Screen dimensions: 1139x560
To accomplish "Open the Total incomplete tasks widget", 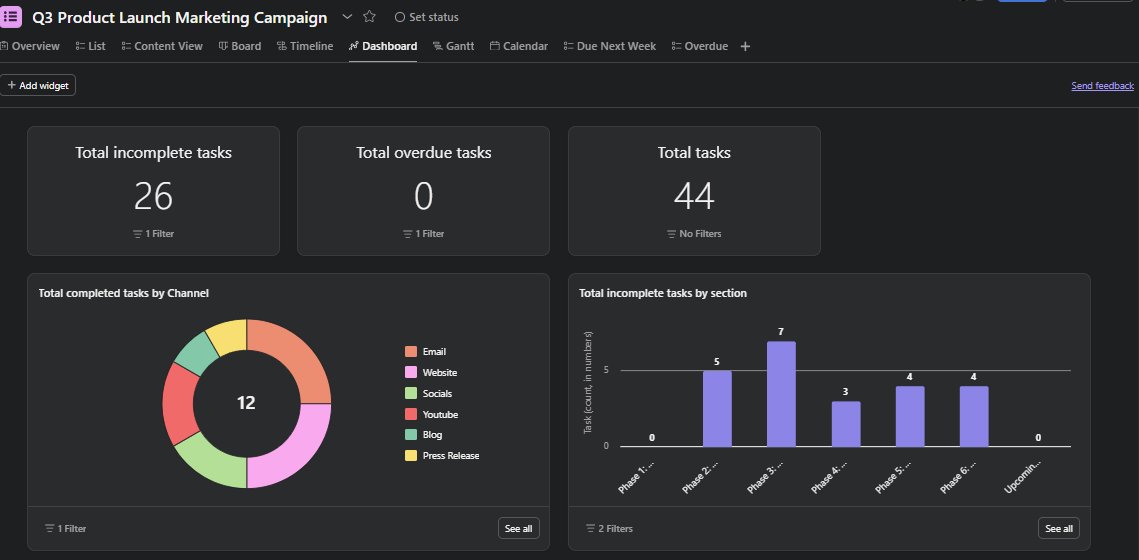I will click(x=153, y=191).
